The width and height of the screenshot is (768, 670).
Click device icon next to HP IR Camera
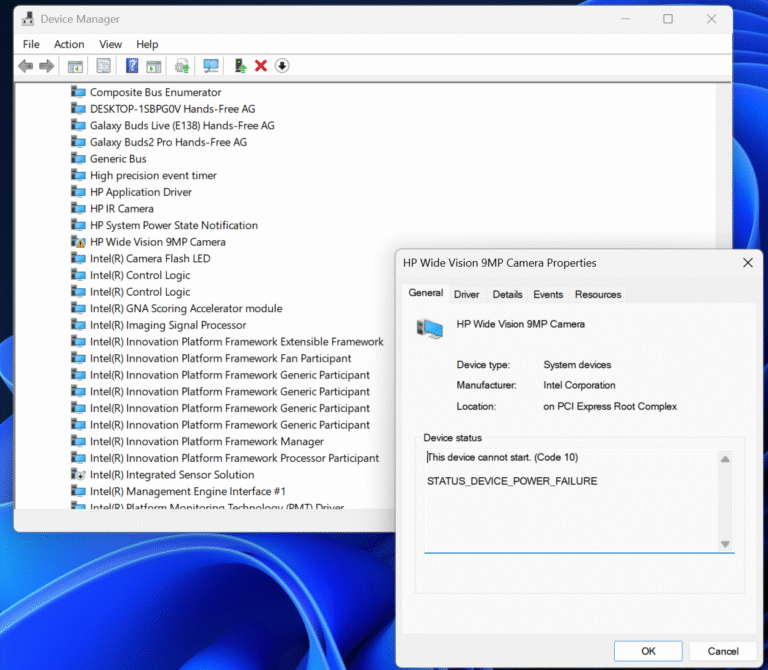78,209
